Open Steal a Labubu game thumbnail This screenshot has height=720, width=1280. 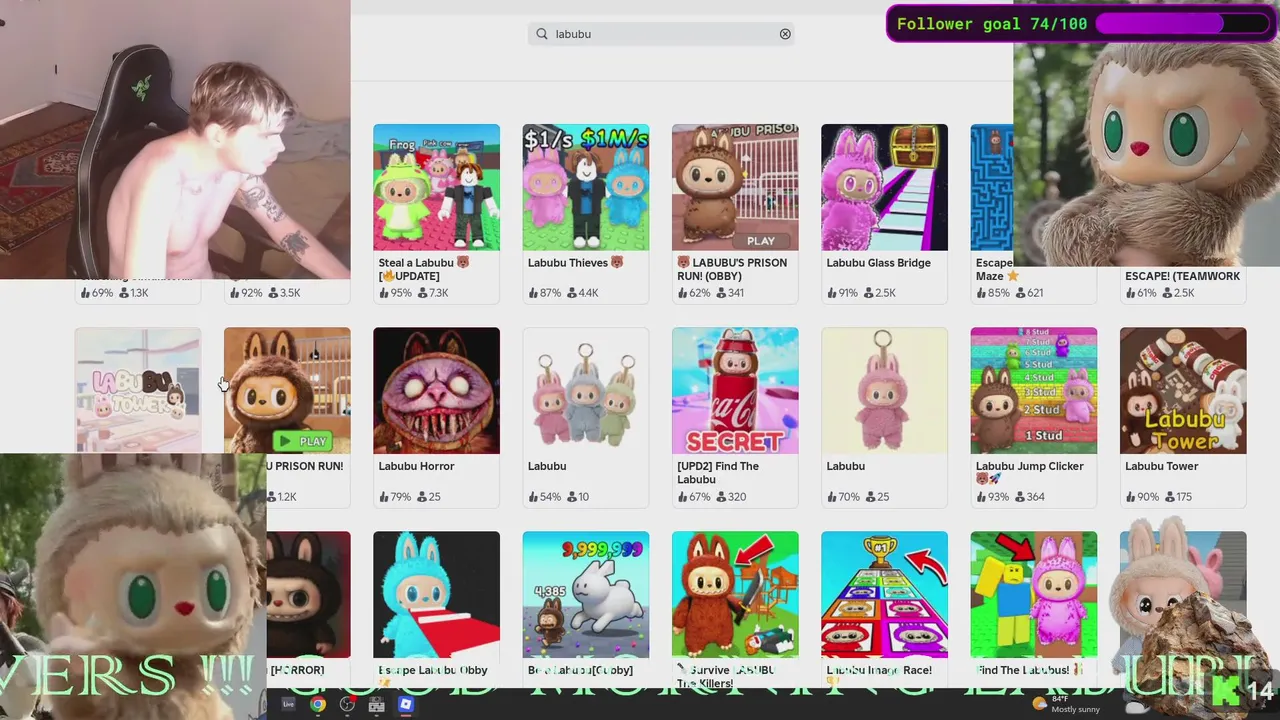coord(436,187)
